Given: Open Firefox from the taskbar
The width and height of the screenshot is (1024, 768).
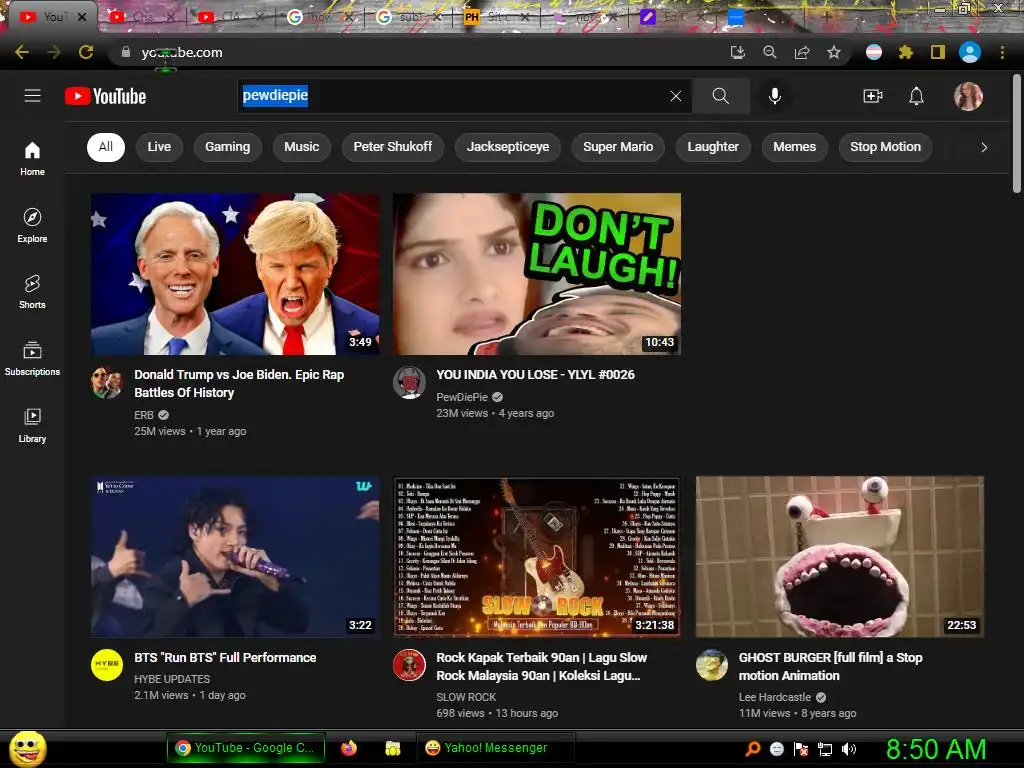Looking at the screenshot, I should [349, 748].
